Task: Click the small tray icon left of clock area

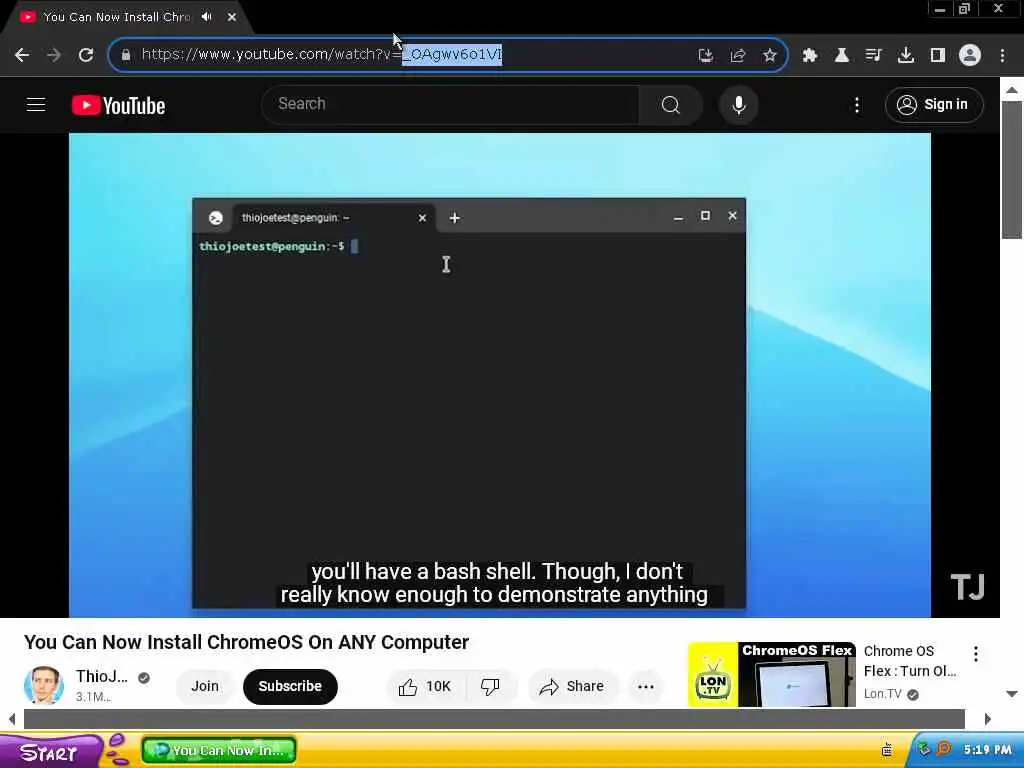Action: pyautogui.click(x=887, y=749)
